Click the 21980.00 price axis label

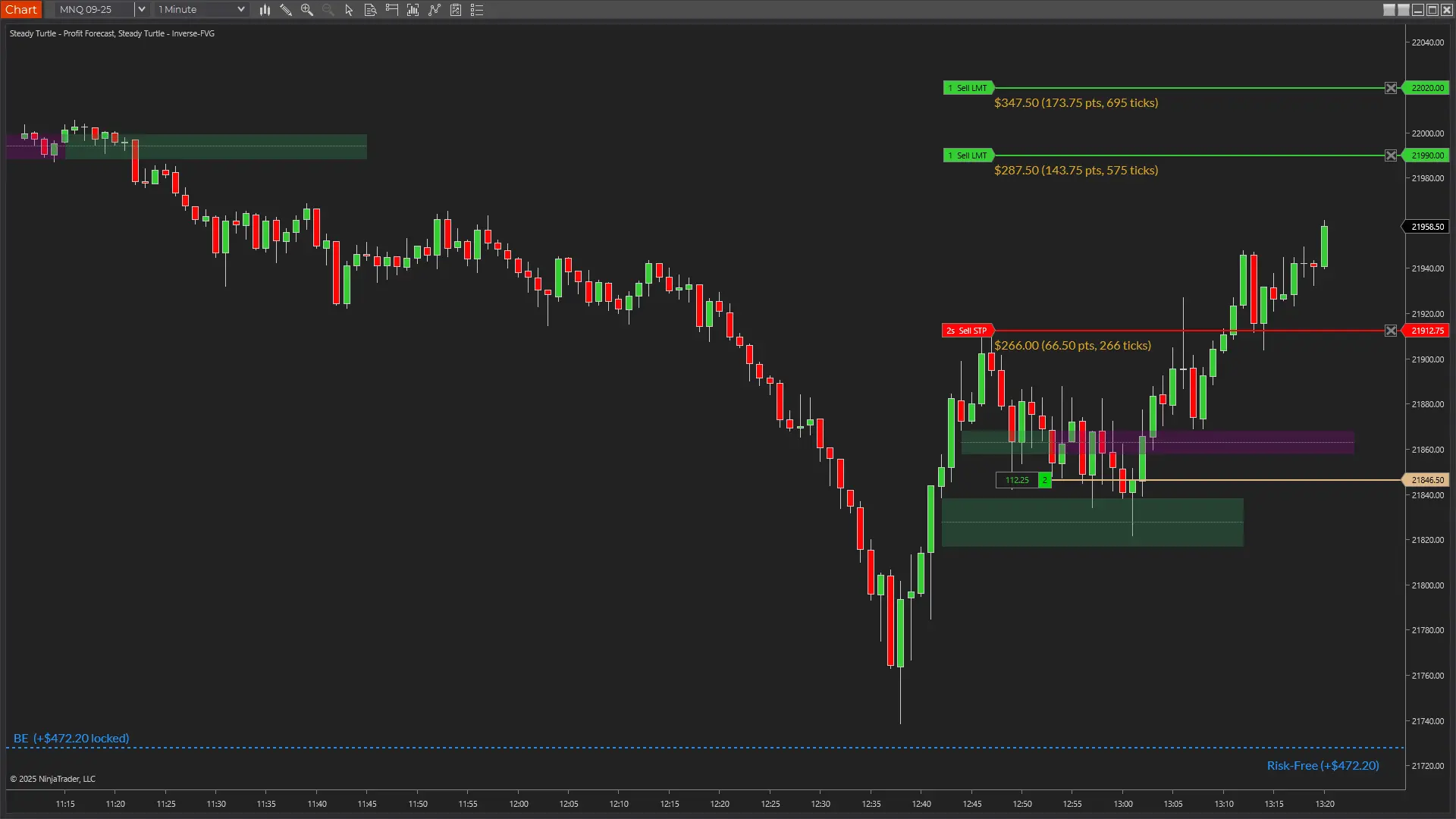pos(1427,178)
